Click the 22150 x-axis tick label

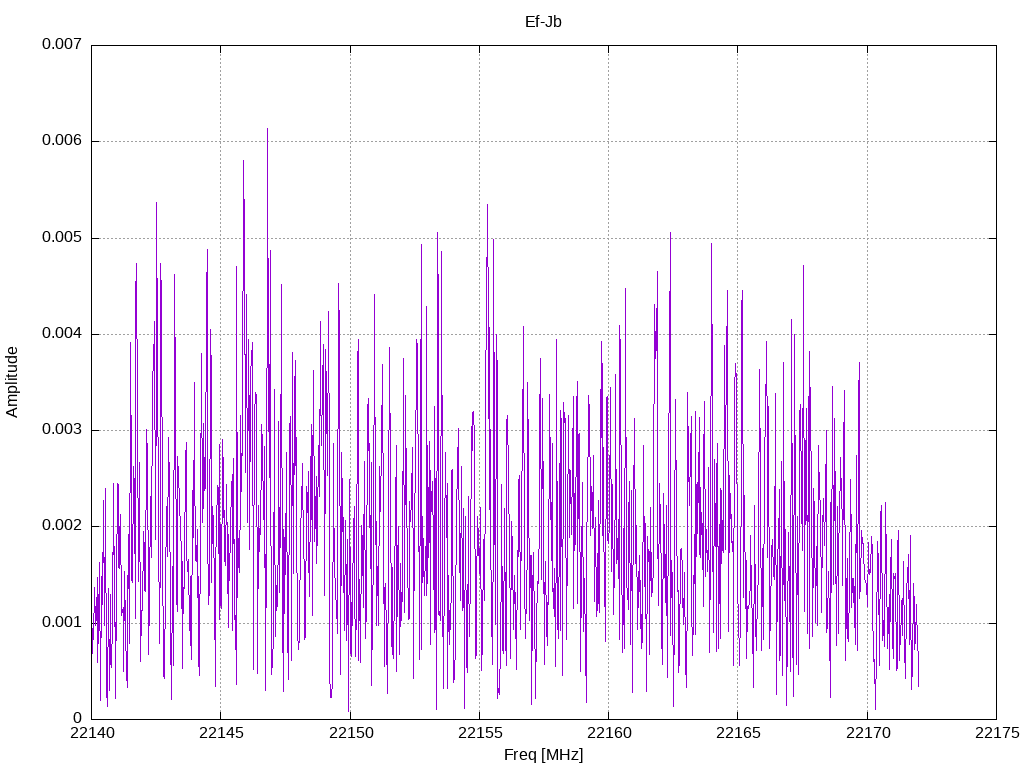351,733
